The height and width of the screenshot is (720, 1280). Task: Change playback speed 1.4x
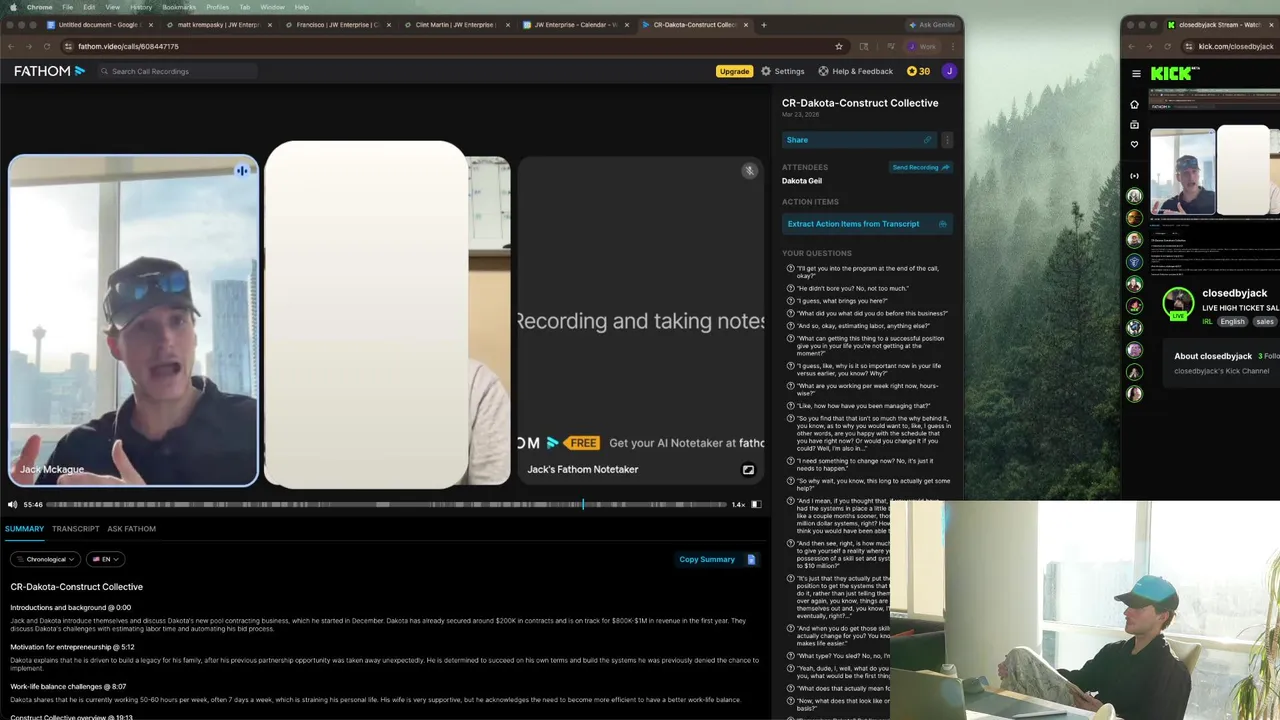[x=738, y=504]
